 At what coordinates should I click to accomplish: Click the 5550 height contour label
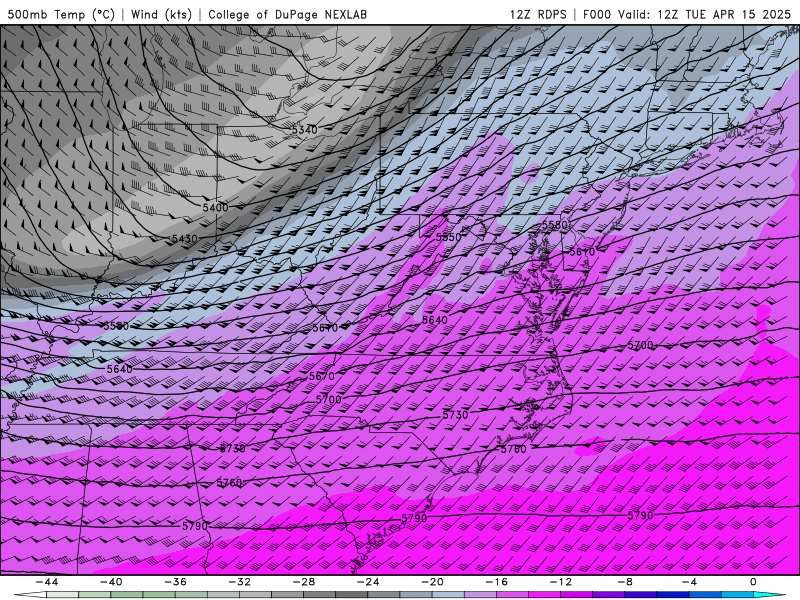[448, 237]
